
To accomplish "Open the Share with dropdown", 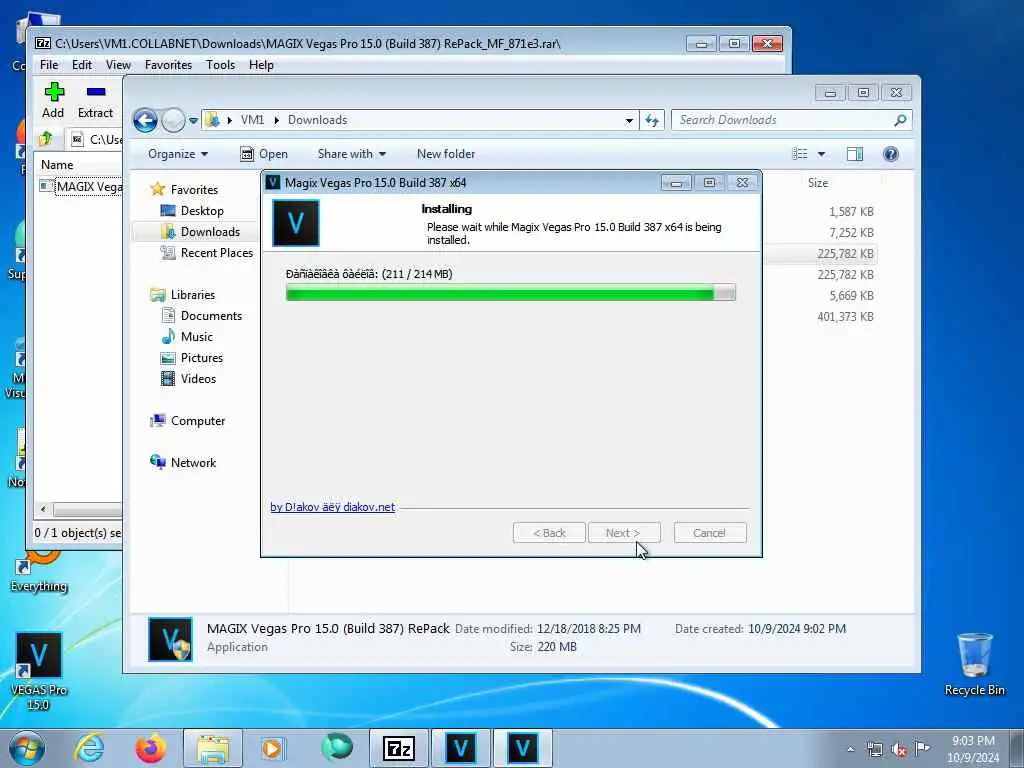I will point(351,154).
